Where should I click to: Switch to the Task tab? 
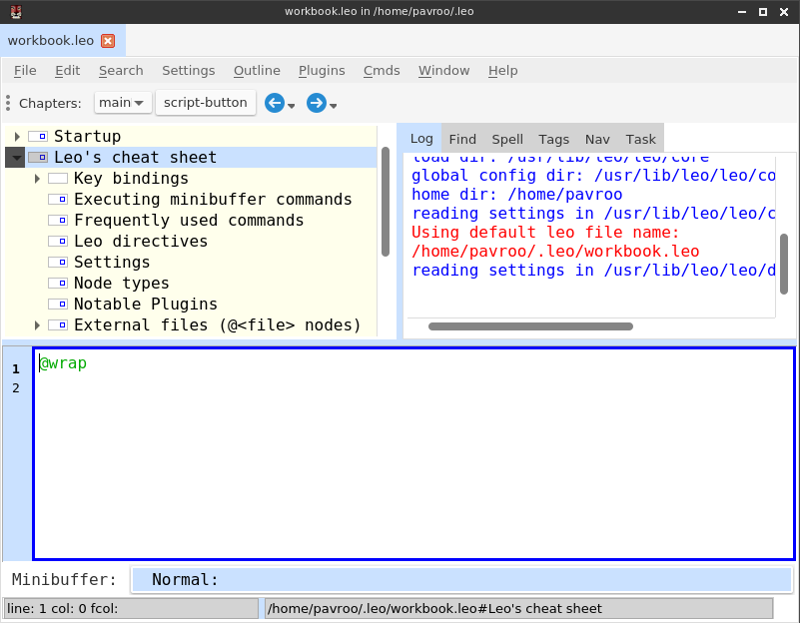point(640,139)
